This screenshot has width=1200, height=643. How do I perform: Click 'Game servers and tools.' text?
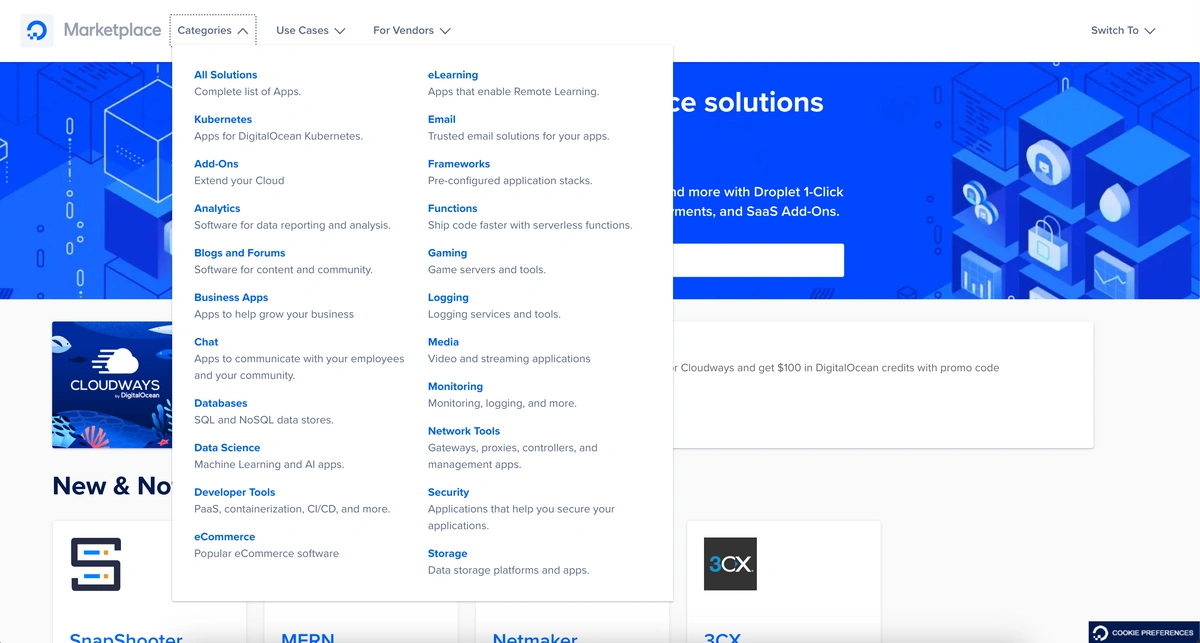(487, 270)
